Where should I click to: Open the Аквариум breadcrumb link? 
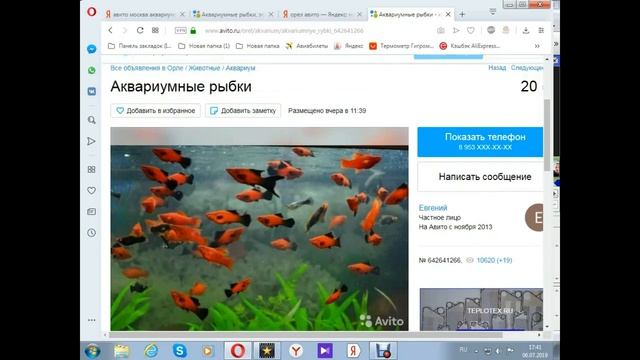[x=240, y=68]
